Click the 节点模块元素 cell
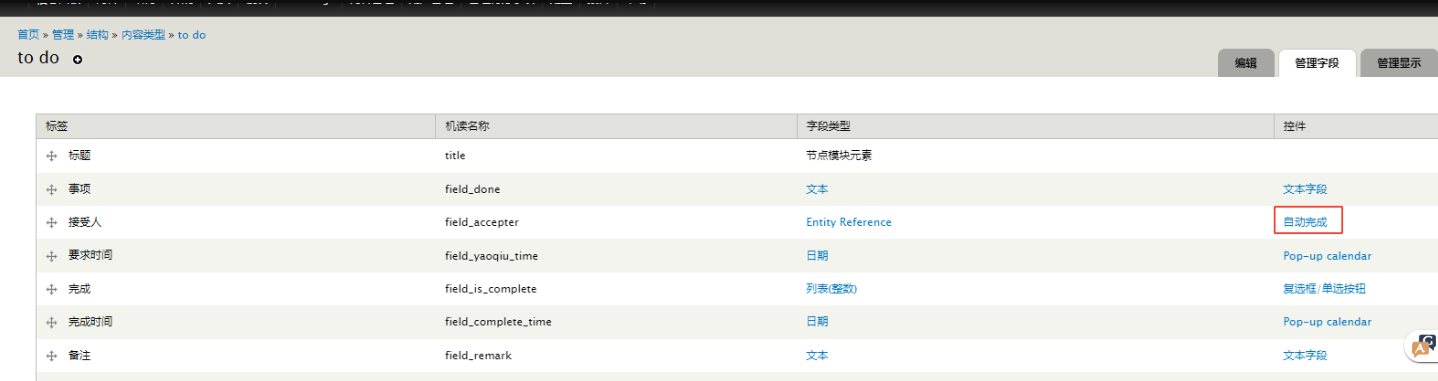 pyautogui.click(x=839, y=156)
